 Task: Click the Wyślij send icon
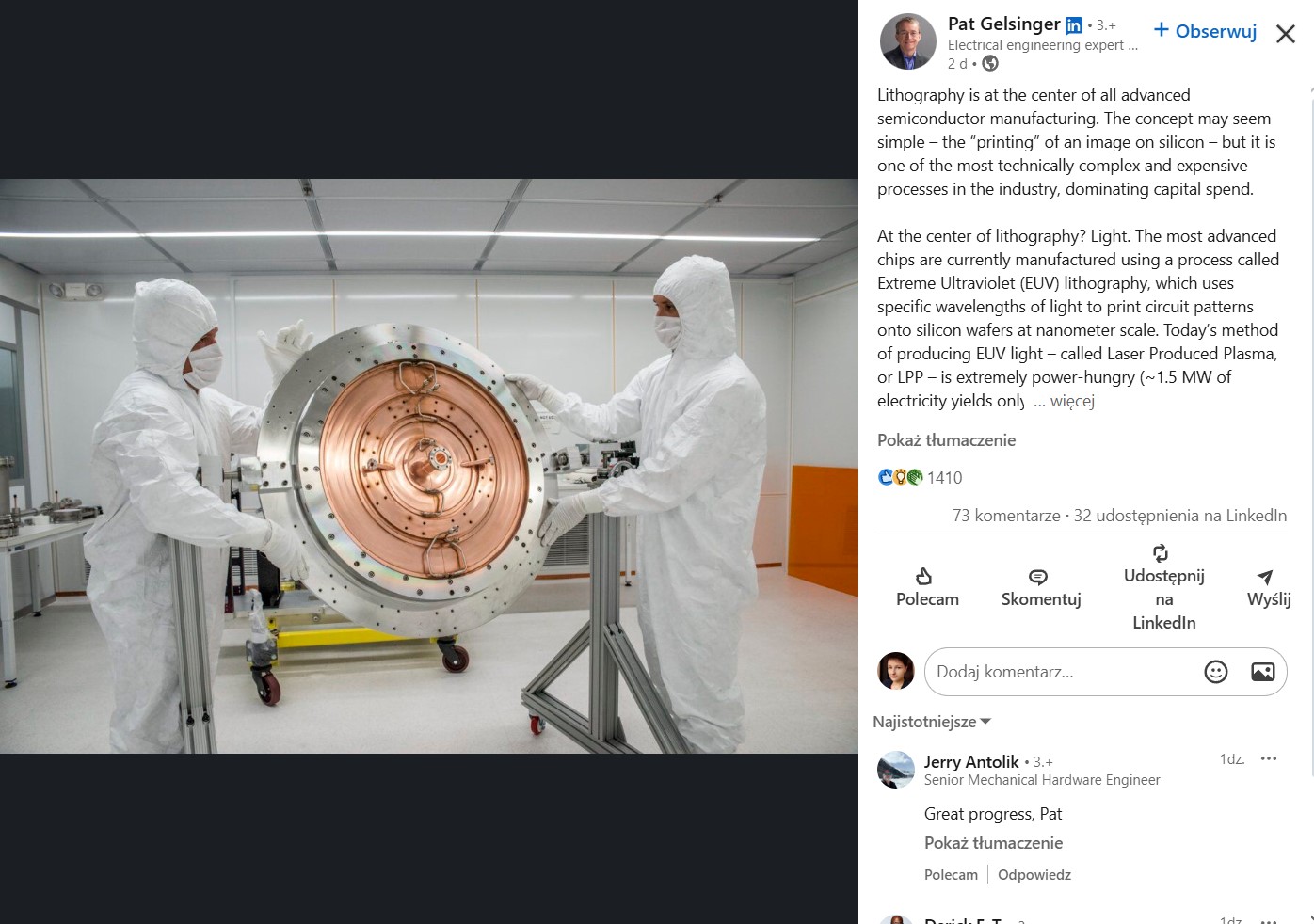tap(1265, 577)
